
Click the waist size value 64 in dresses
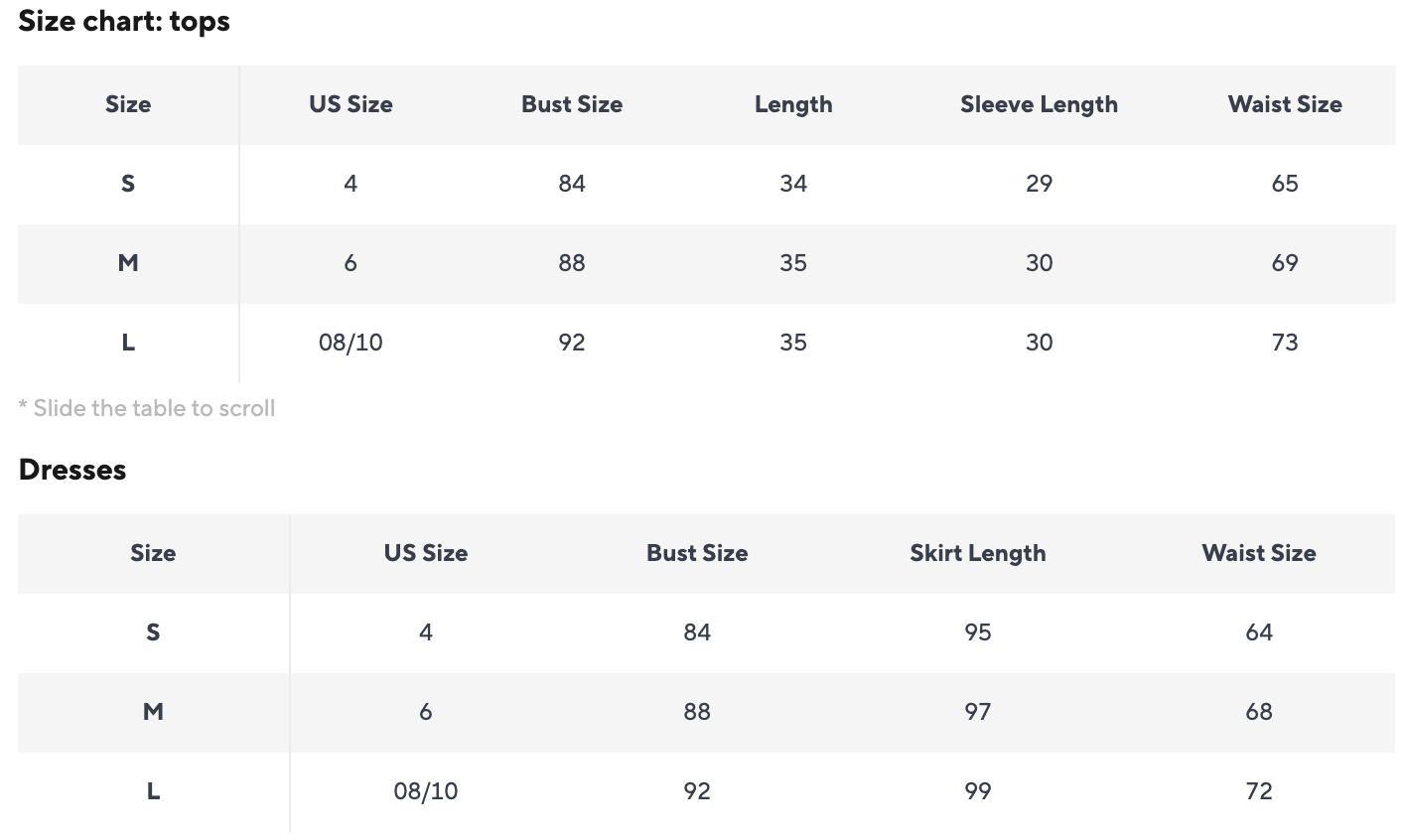(x=1258, y=632)
